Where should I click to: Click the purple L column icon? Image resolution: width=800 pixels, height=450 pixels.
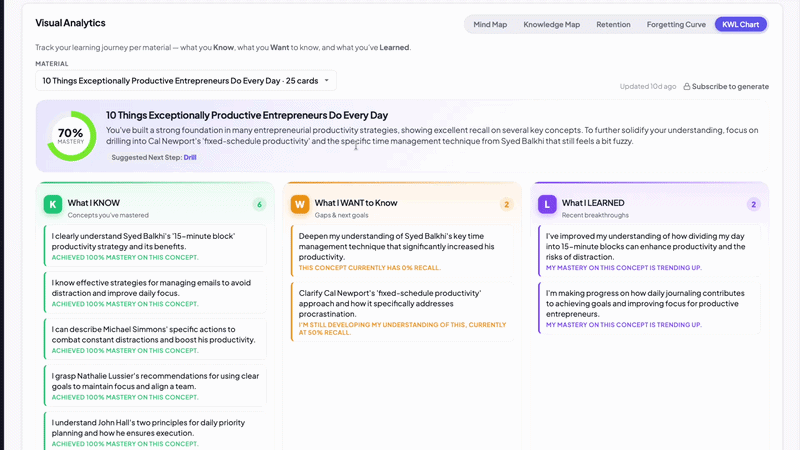point(547,204)
